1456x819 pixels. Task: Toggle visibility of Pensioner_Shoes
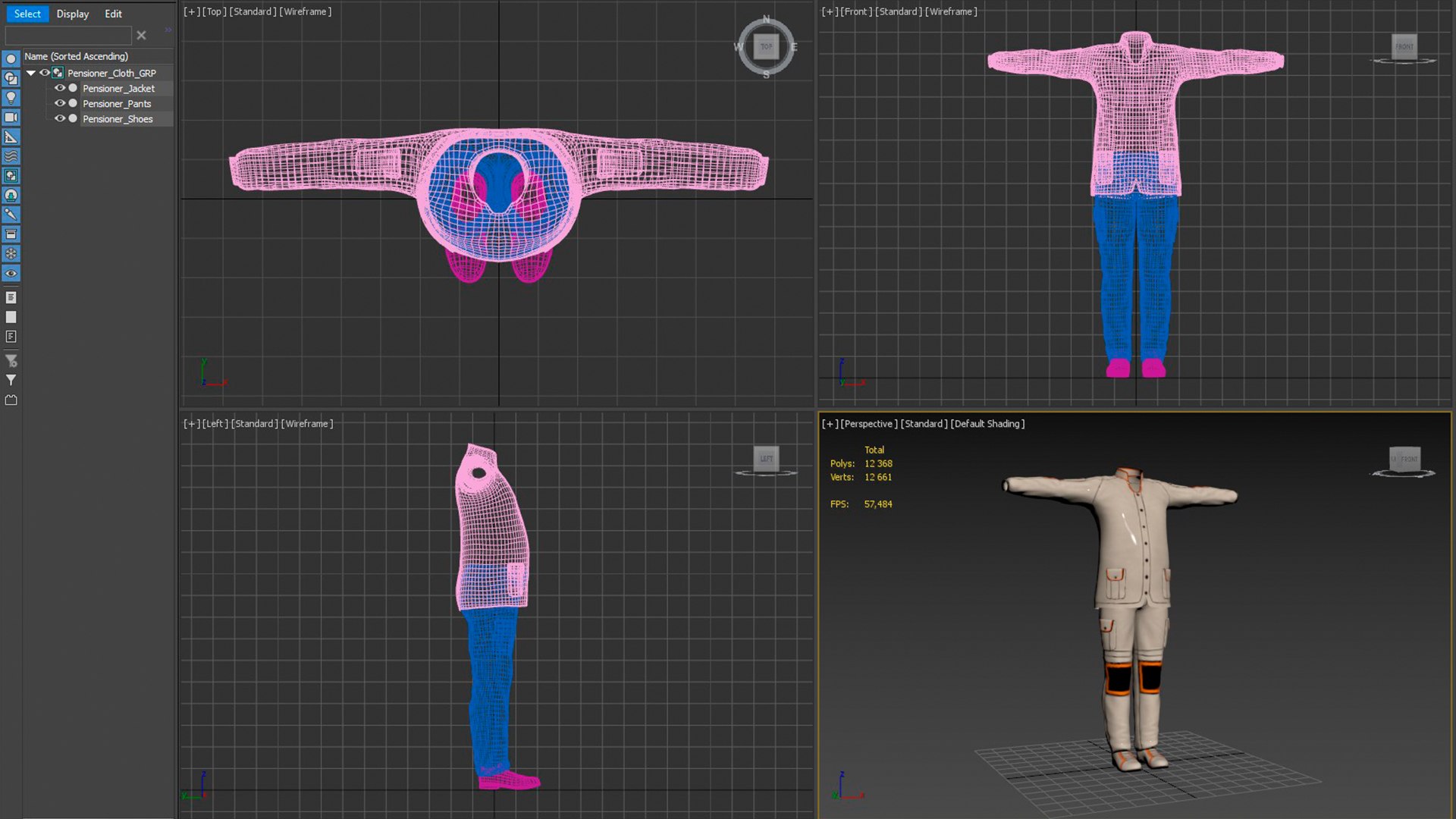click(x=60, y=118)
